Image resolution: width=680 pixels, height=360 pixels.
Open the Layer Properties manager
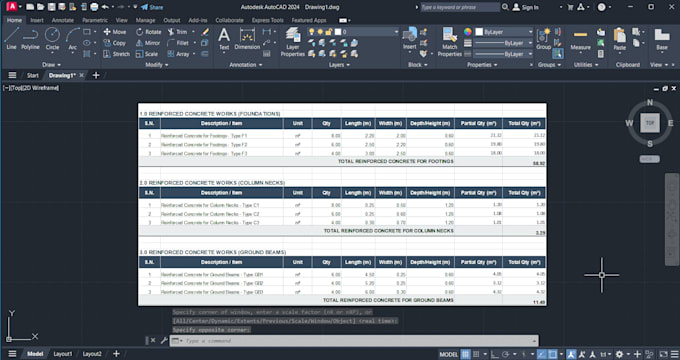point(293,42)
